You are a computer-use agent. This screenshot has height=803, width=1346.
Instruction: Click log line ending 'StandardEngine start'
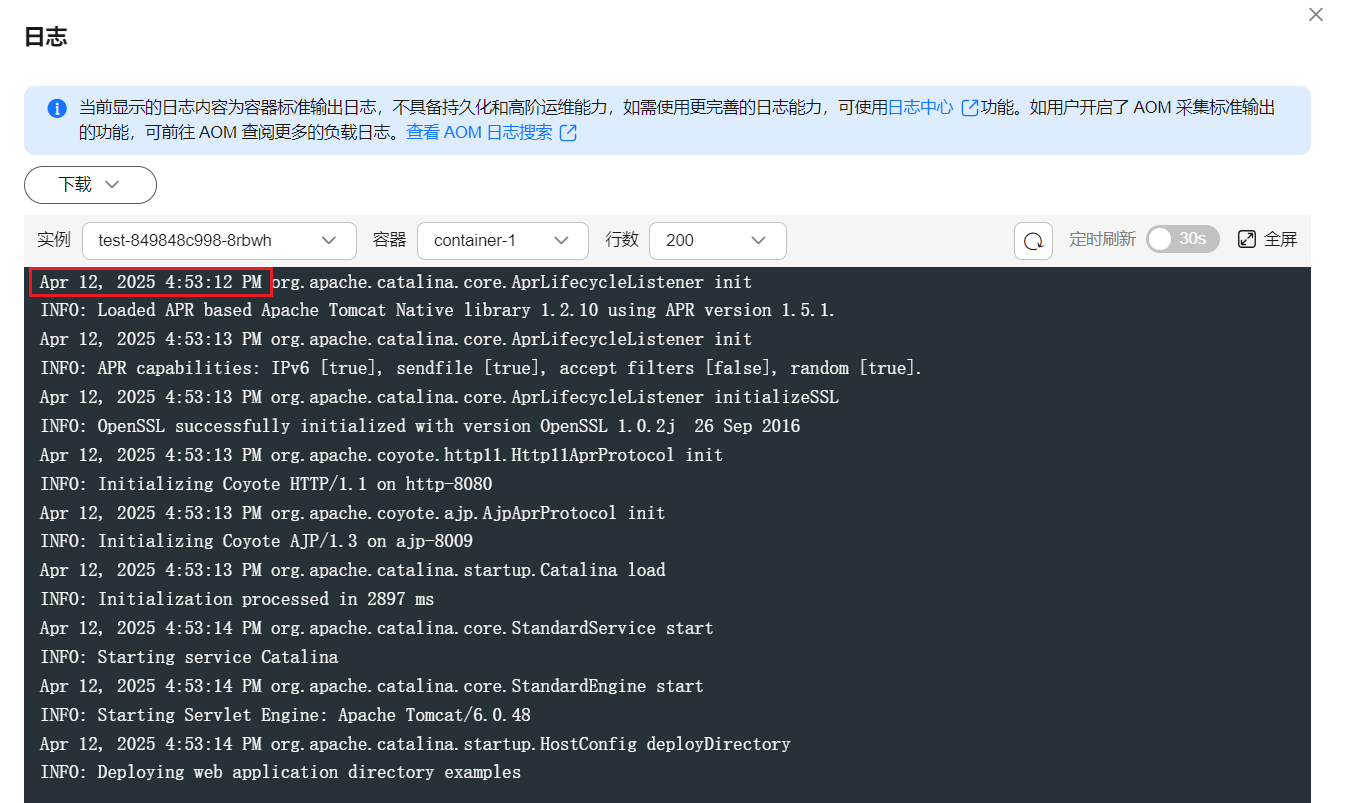coord(371,686)
